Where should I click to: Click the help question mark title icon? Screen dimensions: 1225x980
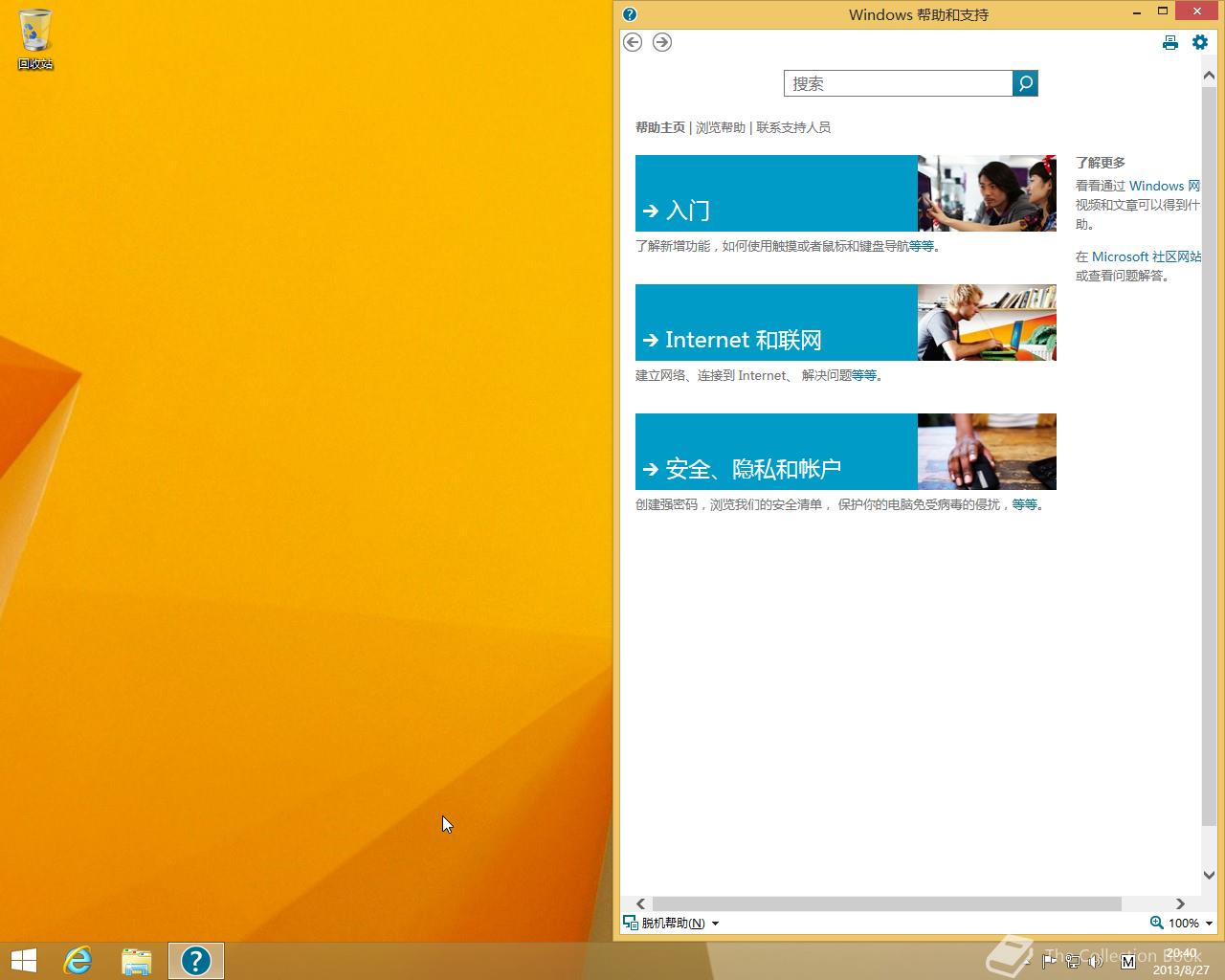click(630, 14)
